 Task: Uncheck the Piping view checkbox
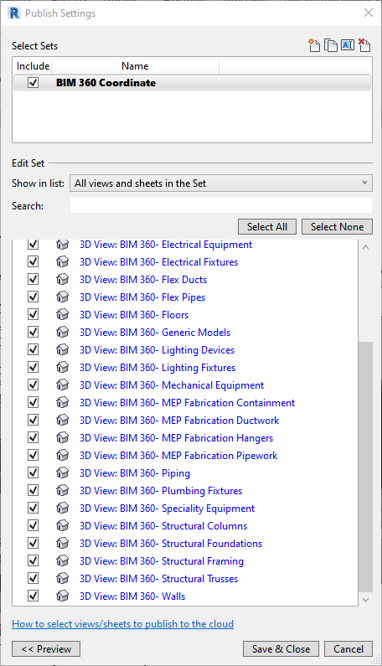click(33, 473)
